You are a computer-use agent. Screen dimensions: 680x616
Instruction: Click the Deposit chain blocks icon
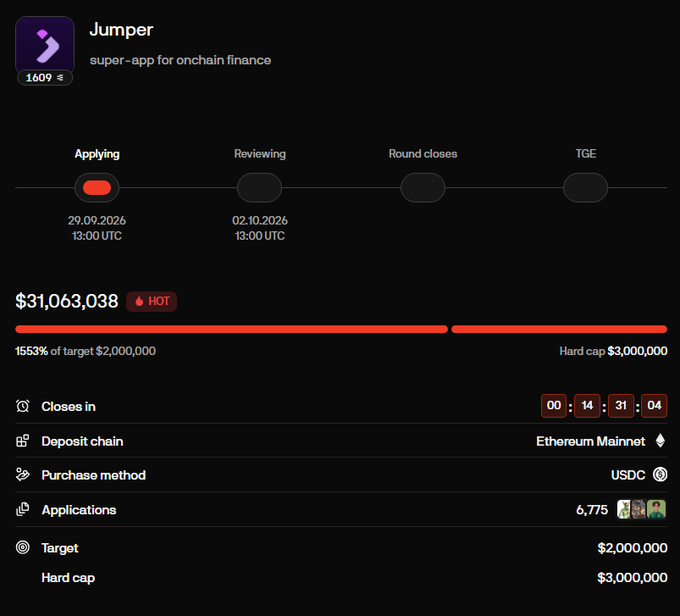click(23, 441)
